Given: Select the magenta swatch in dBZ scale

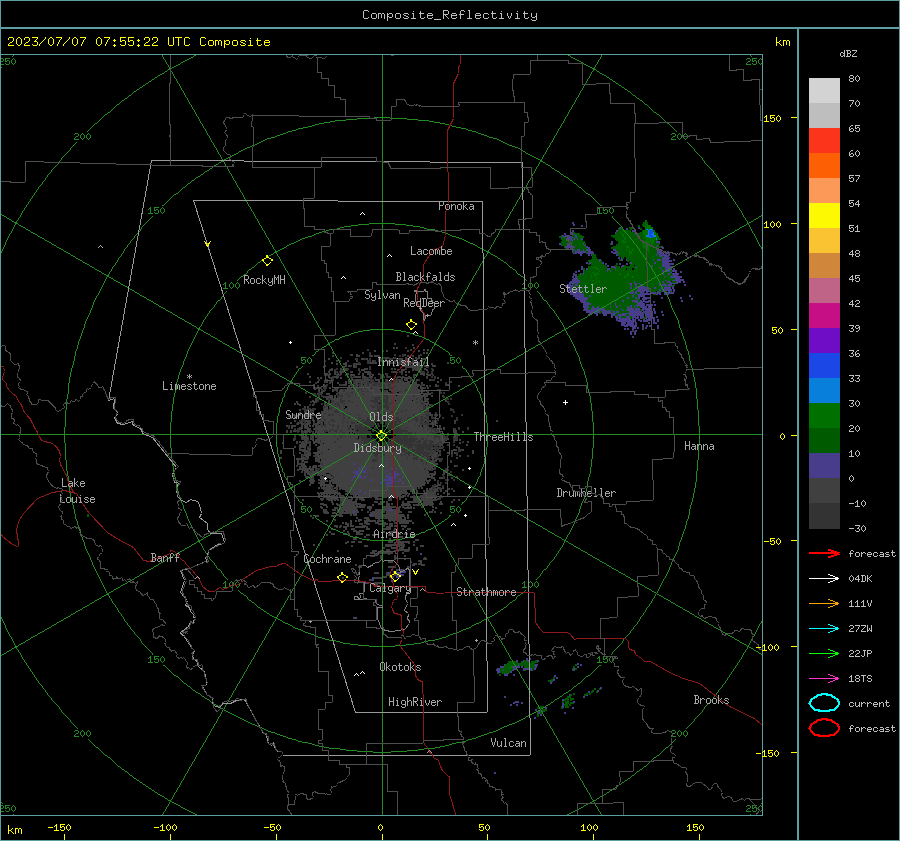Looking at the screenshot, I should [x=824, y=316].
